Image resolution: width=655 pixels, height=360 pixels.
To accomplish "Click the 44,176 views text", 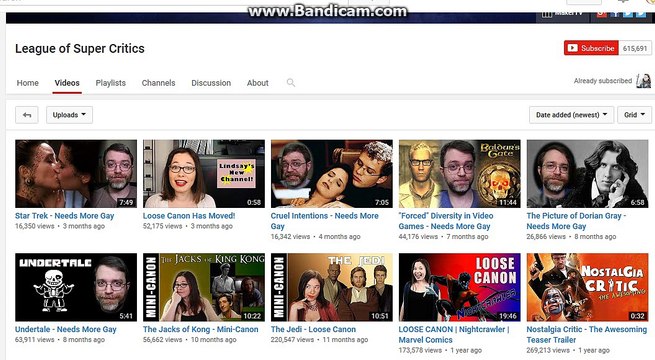I will [418, 236].
